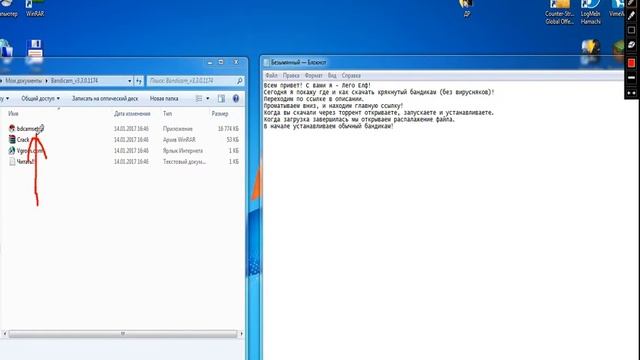The width and height of the screenshot is (640, 360).
Task: Show the Explorer preview pane
Action: (x=221, y=98)
